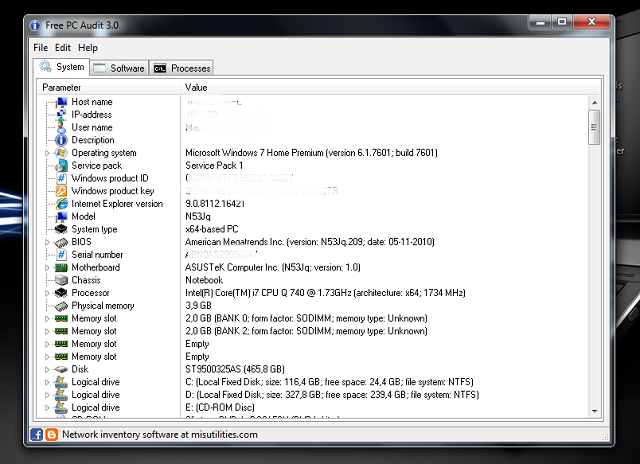Expand the C: Logical drive node
Viewport: 640px width, 464px height.
point(47,382)
